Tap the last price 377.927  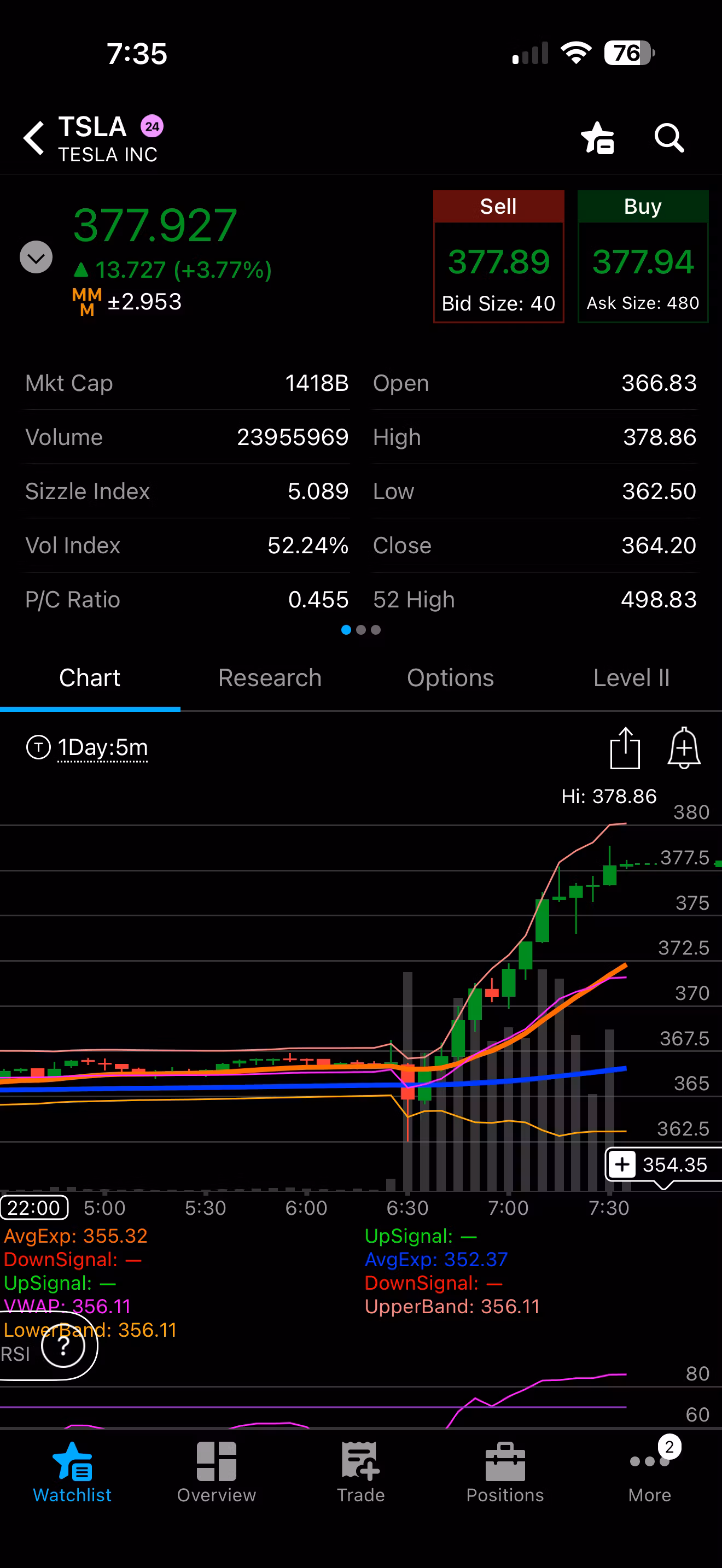pos(155,225)
